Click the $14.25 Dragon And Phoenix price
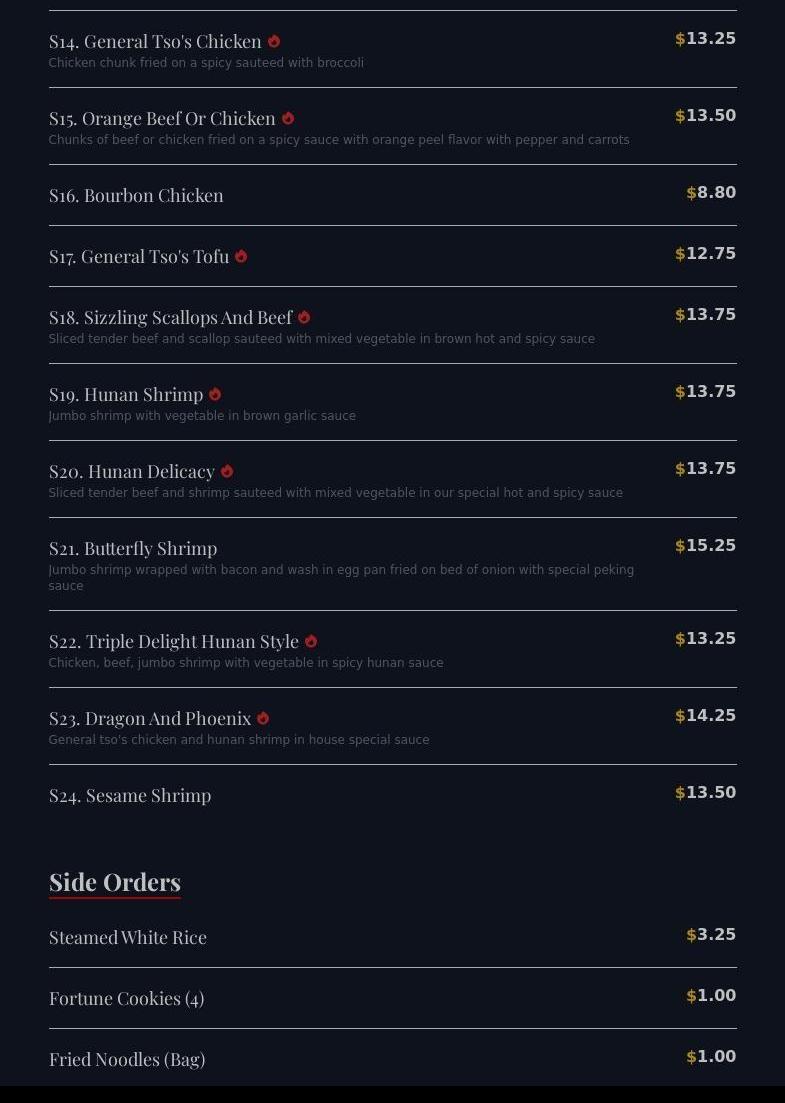The image size is (785, 1103). pos(706,716)
